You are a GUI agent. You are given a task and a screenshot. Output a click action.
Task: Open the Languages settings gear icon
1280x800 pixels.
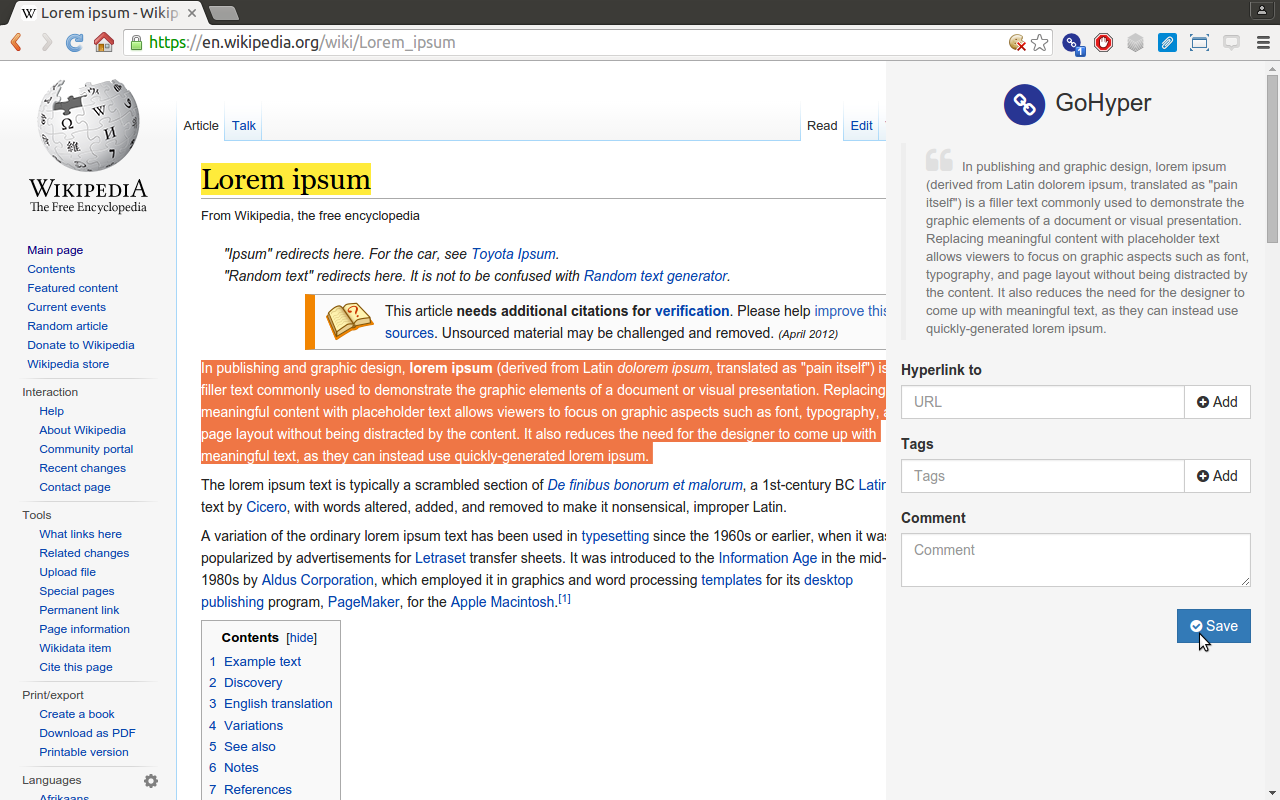[151, 781]
